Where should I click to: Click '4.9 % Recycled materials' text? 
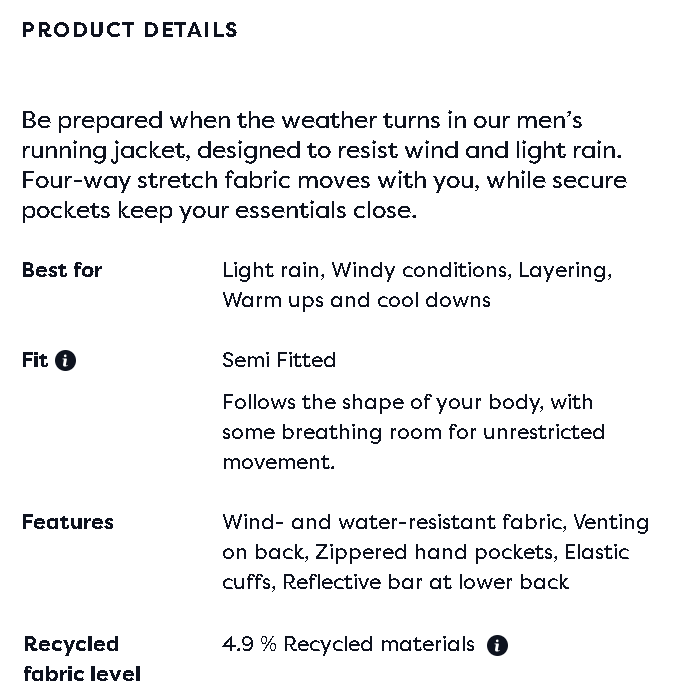[348, 644]
